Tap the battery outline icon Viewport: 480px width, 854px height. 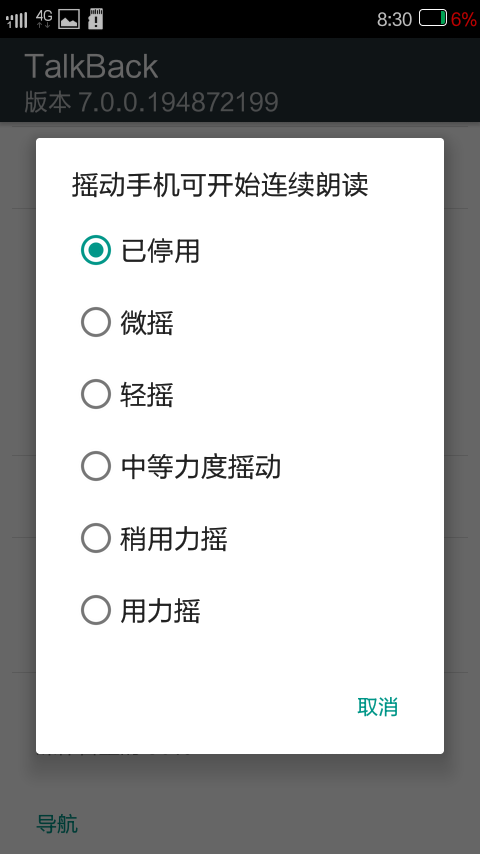(433, 18)
